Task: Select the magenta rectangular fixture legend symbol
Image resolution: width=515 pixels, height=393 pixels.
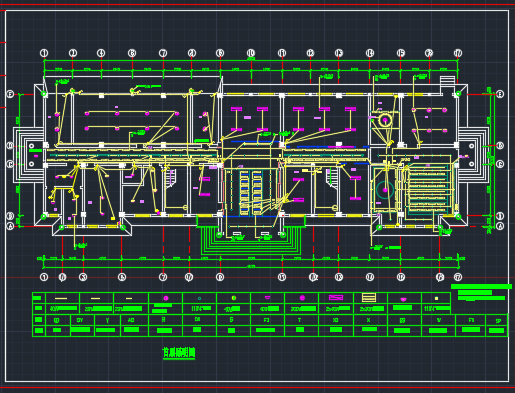Action: (336, 297)
